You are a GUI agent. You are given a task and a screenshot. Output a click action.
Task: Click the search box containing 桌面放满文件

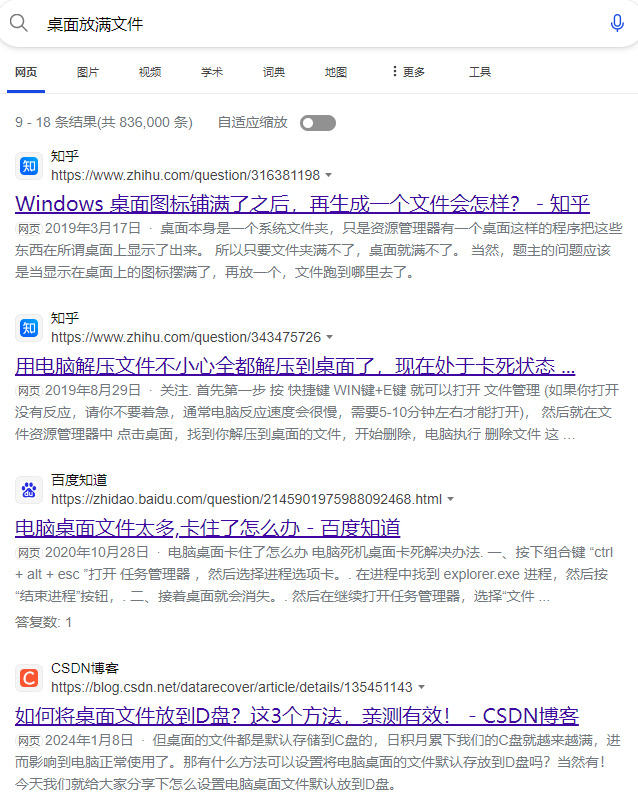[321, 24]
